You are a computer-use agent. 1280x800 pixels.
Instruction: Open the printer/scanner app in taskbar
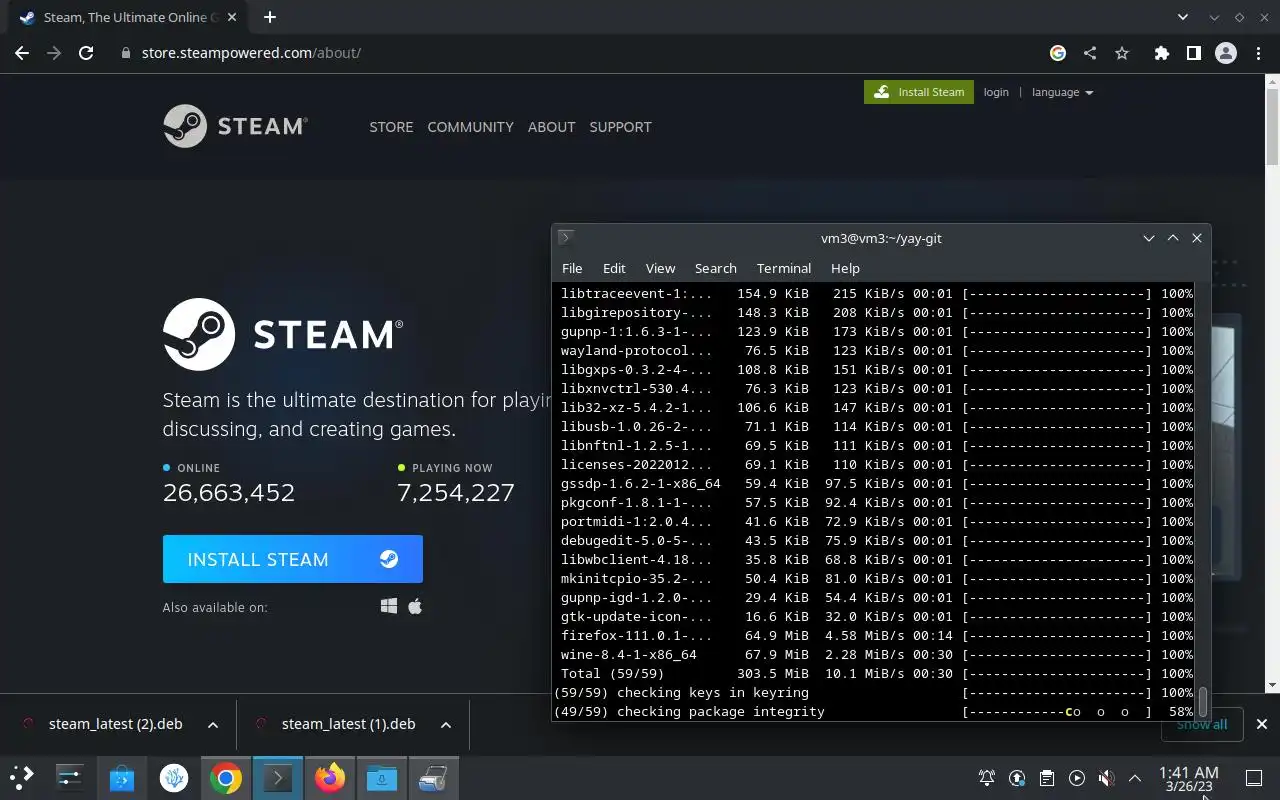[x=433, y=777]
